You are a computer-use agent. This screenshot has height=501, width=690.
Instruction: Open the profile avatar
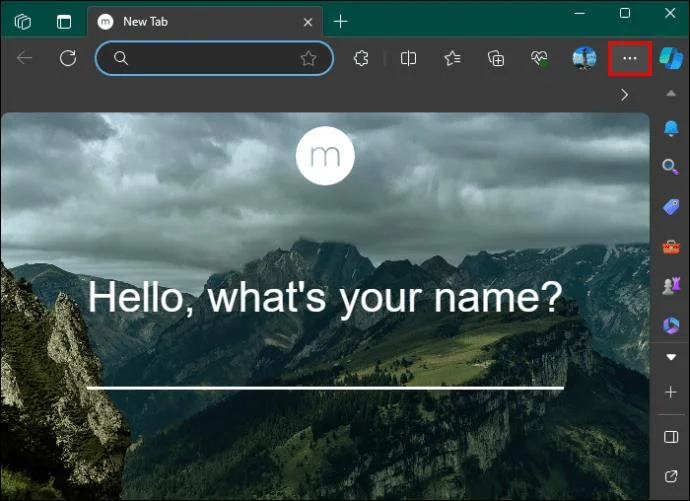(584, 58)
